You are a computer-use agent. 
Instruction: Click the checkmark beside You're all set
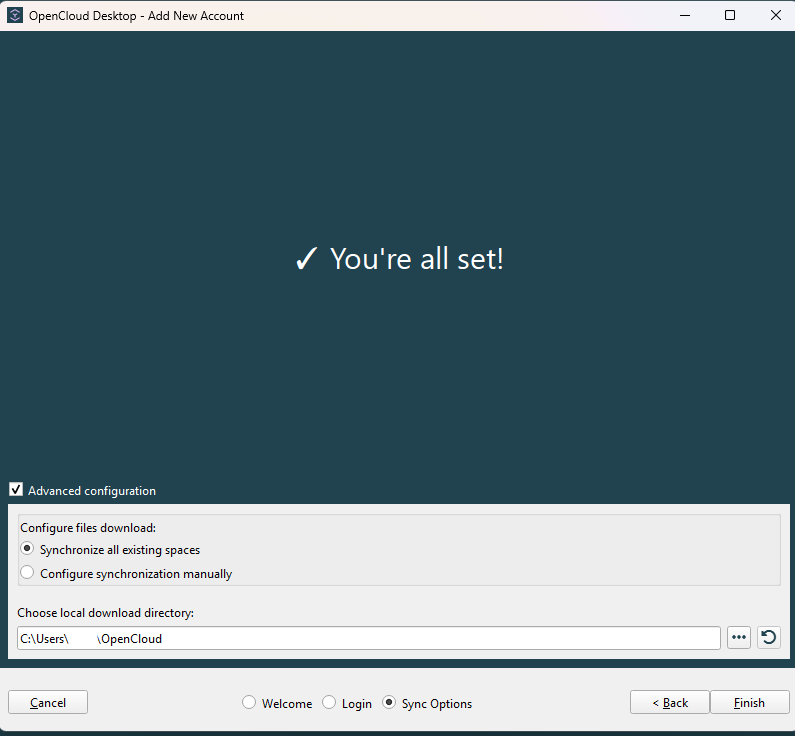tap(306, 260)
